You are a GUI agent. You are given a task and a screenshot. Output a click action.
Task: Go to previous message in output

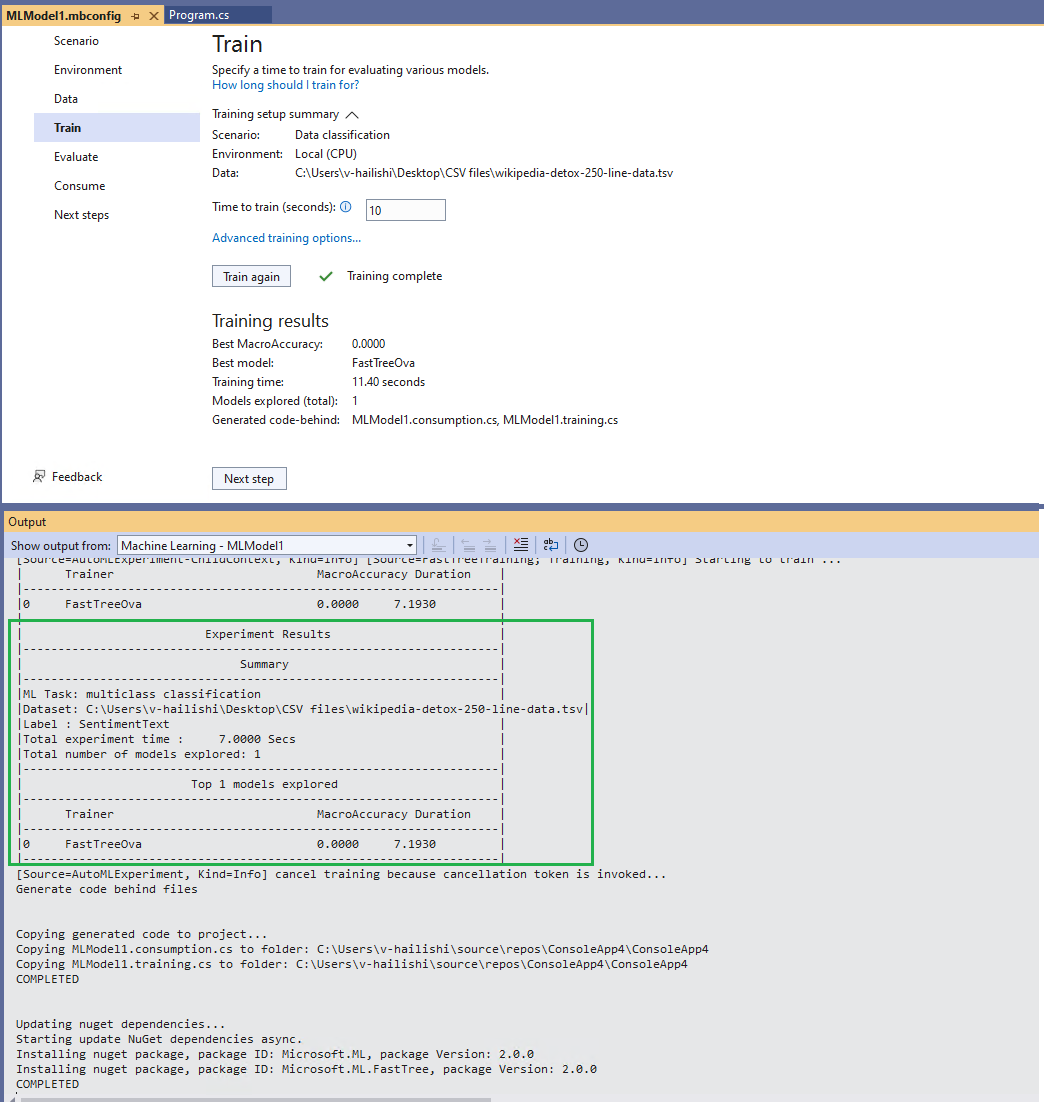click(x=468, y=544)
